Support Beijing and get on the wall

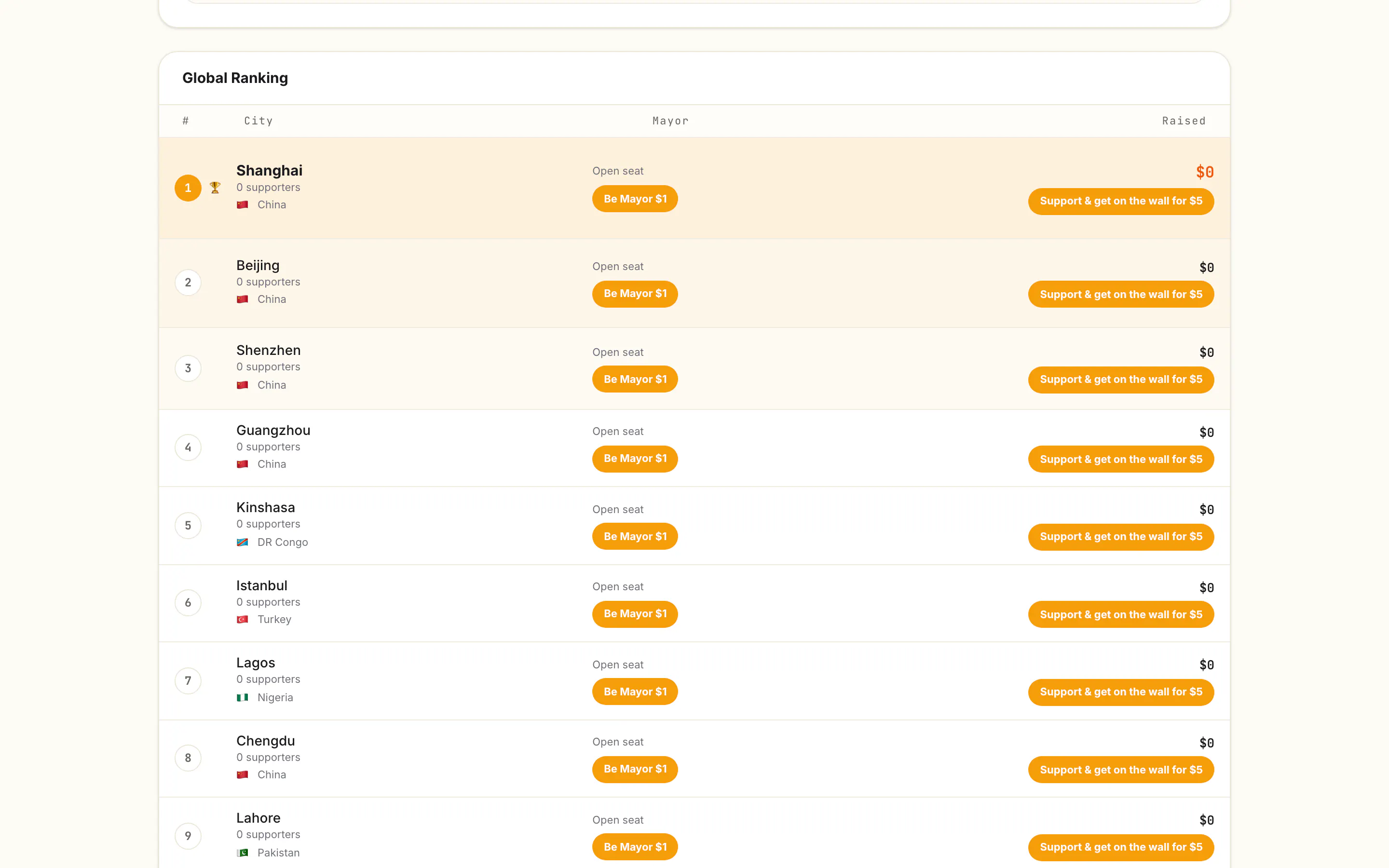pos(1120,294)
